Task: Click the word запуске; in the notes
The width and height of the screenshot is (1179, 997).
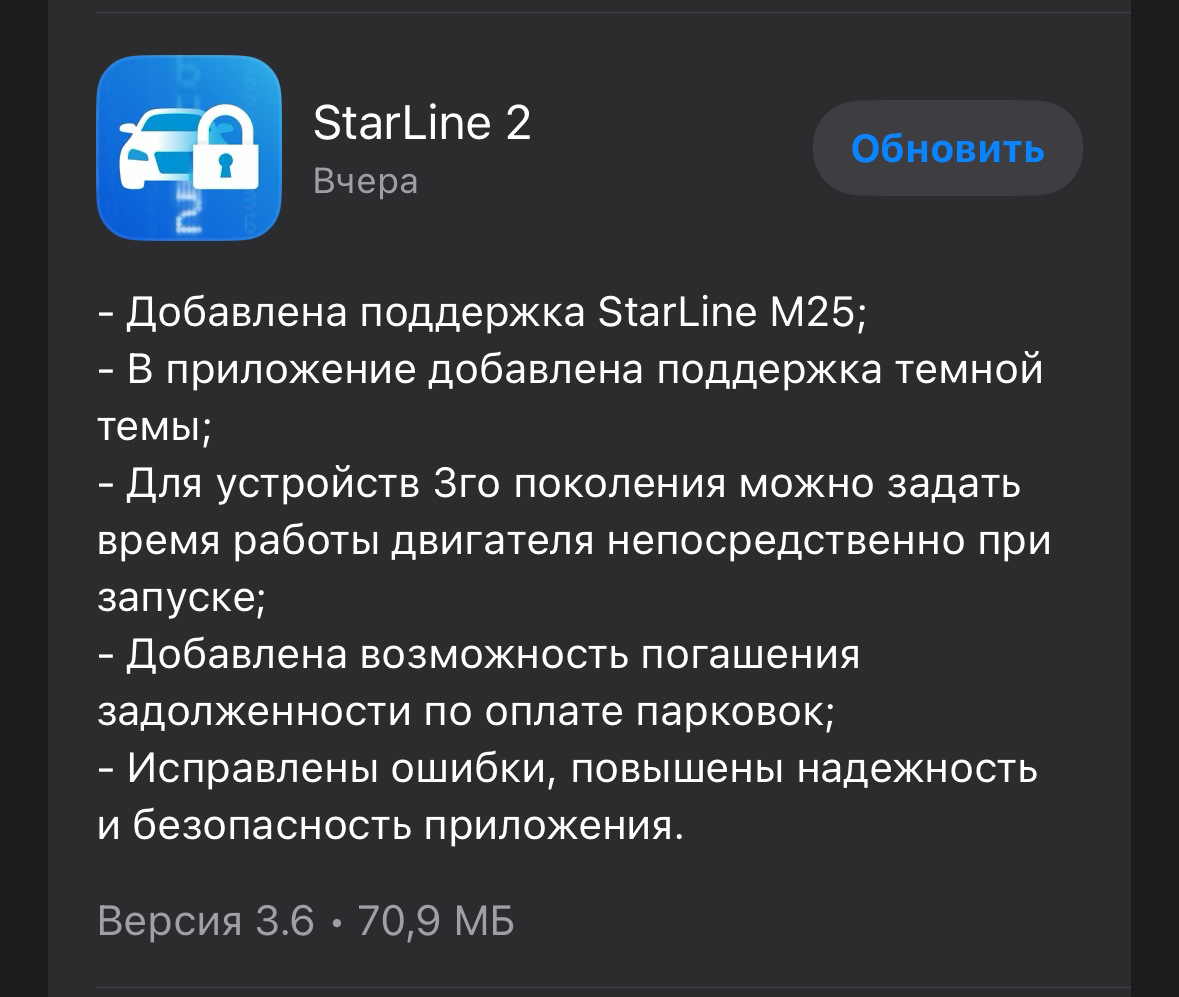Action: coord(182,598)
